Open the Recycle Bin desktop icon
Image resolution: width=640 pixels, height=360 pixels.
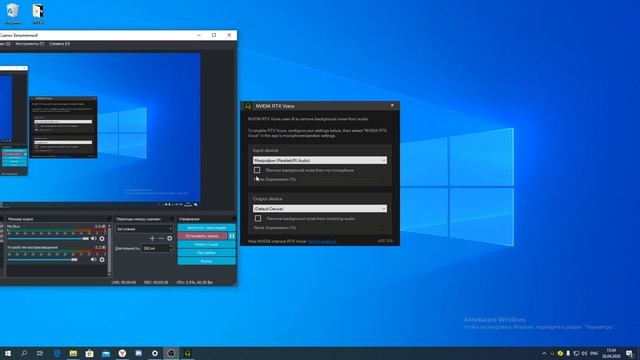coord(13,13)
